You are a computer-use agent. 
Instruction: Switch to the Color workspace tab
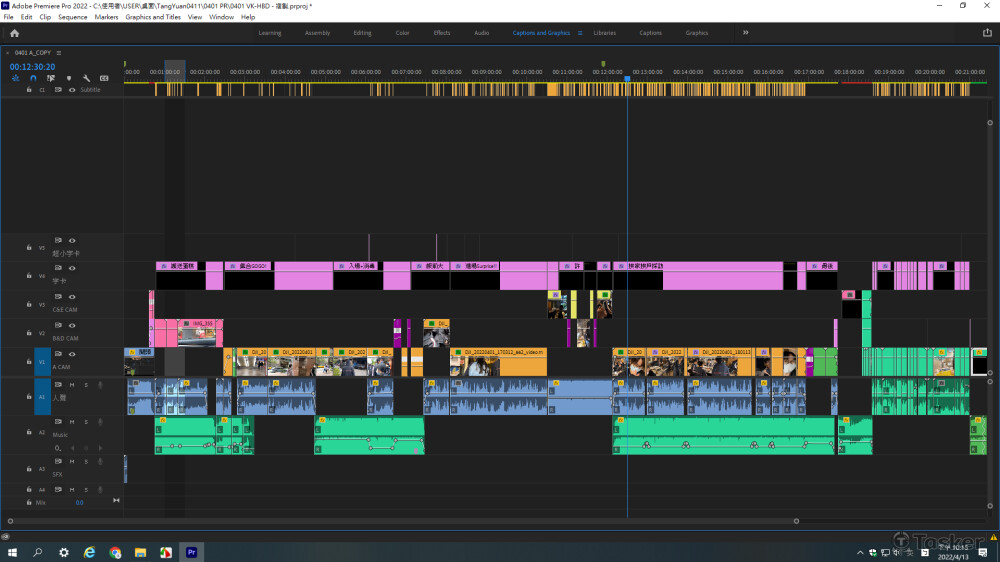(402, 33)
